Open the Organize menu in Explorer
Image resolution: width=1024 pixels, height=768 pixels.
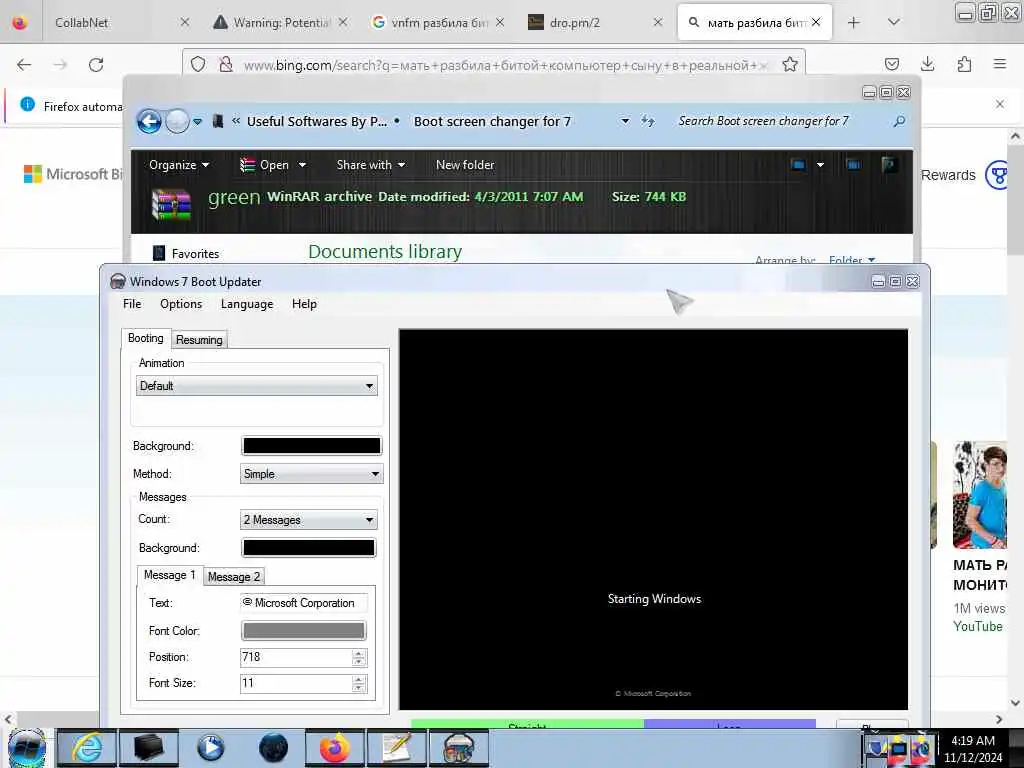click(x=179, y=165)
